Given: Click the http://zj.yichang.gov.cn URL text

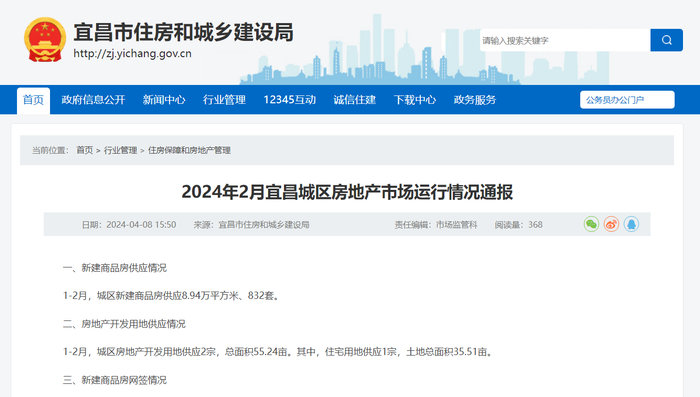Looking at the screenshot, I should tap(133, 54).
